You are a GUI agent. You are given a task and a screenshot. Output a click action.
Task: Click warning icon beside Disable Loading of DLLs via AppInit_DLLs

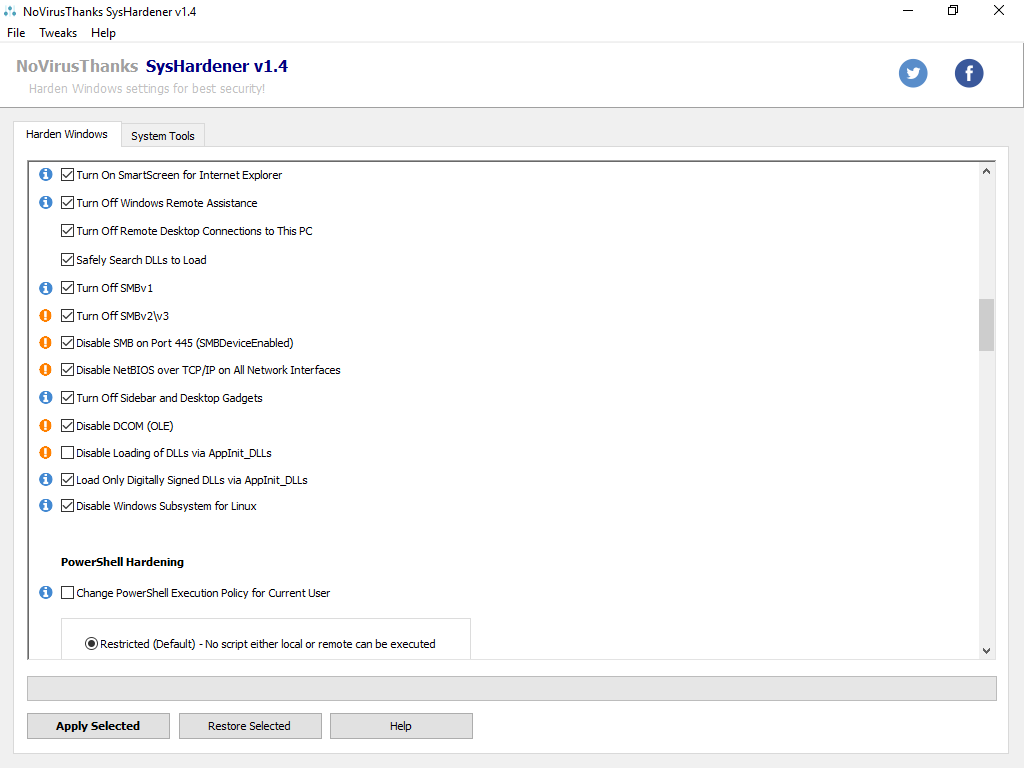pos(46,452)
